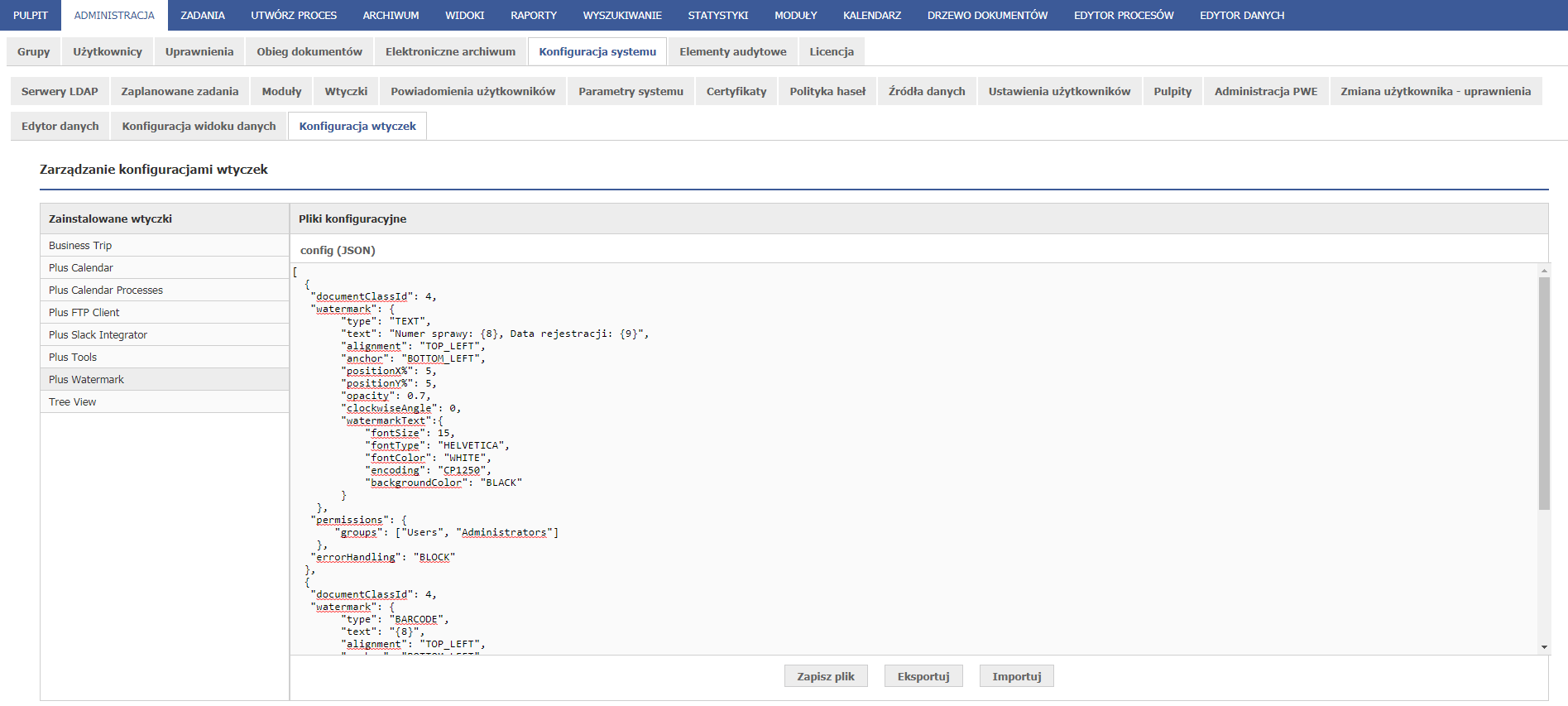Switch to the Polityka haseł tab
Viewport: 1568px width, 706px height.
click(x=827, y=91)
